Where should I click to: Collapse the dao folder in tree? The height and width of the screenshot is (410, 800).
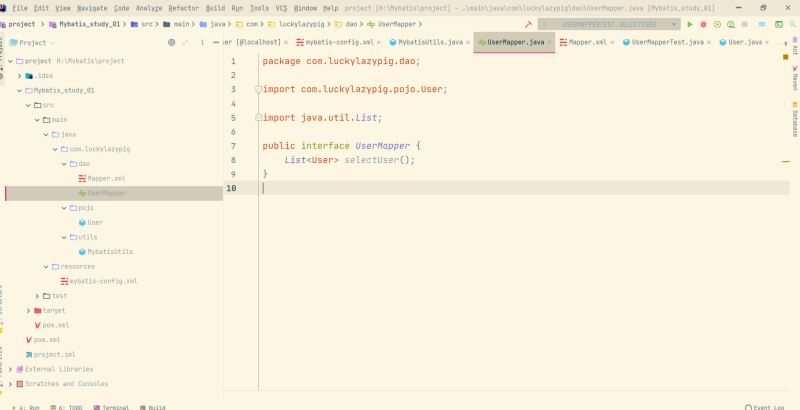[x=63, y=163]
